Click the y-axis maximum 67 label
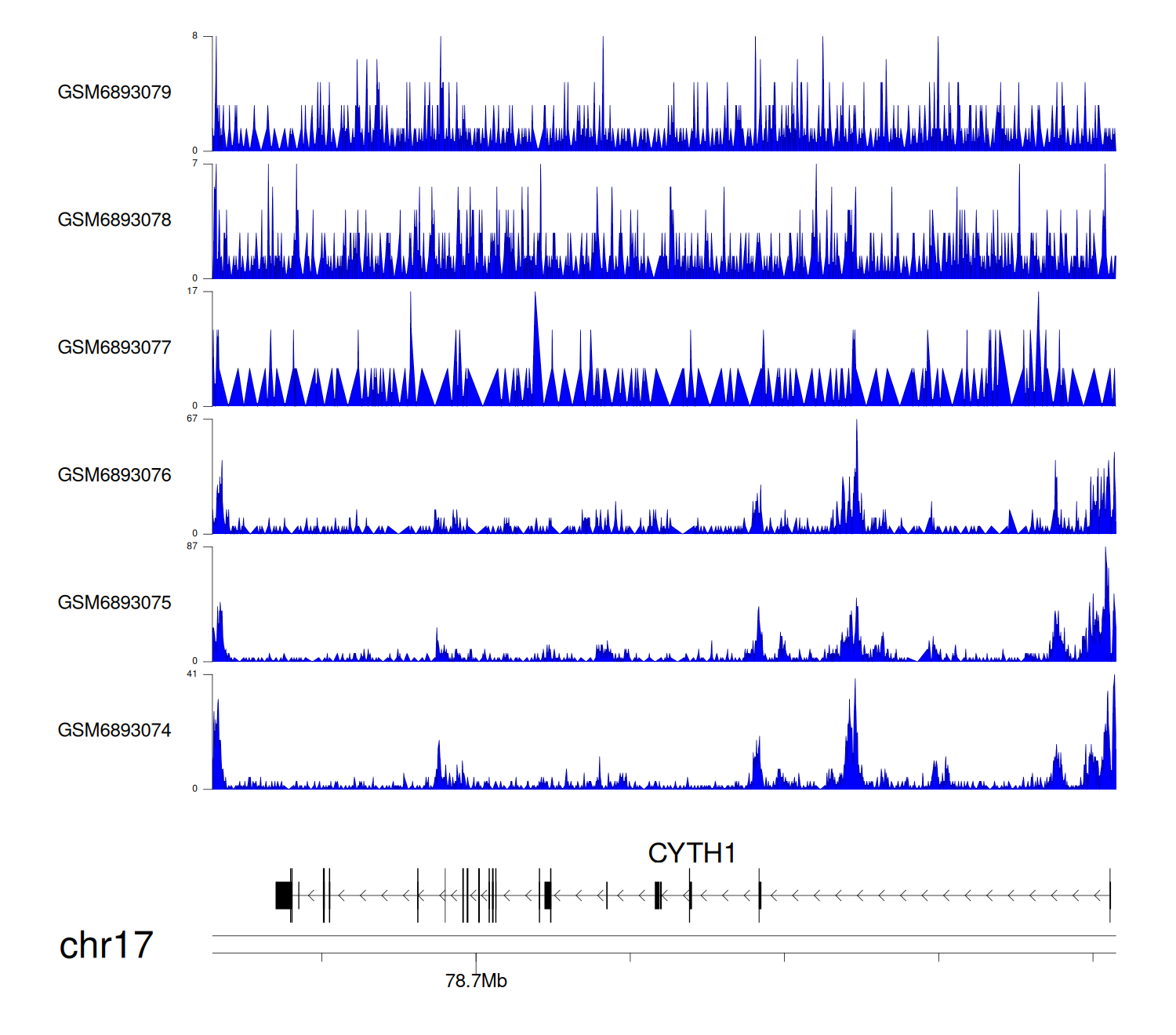Viewport: 1176px width, 1035px height. point(192,419)
